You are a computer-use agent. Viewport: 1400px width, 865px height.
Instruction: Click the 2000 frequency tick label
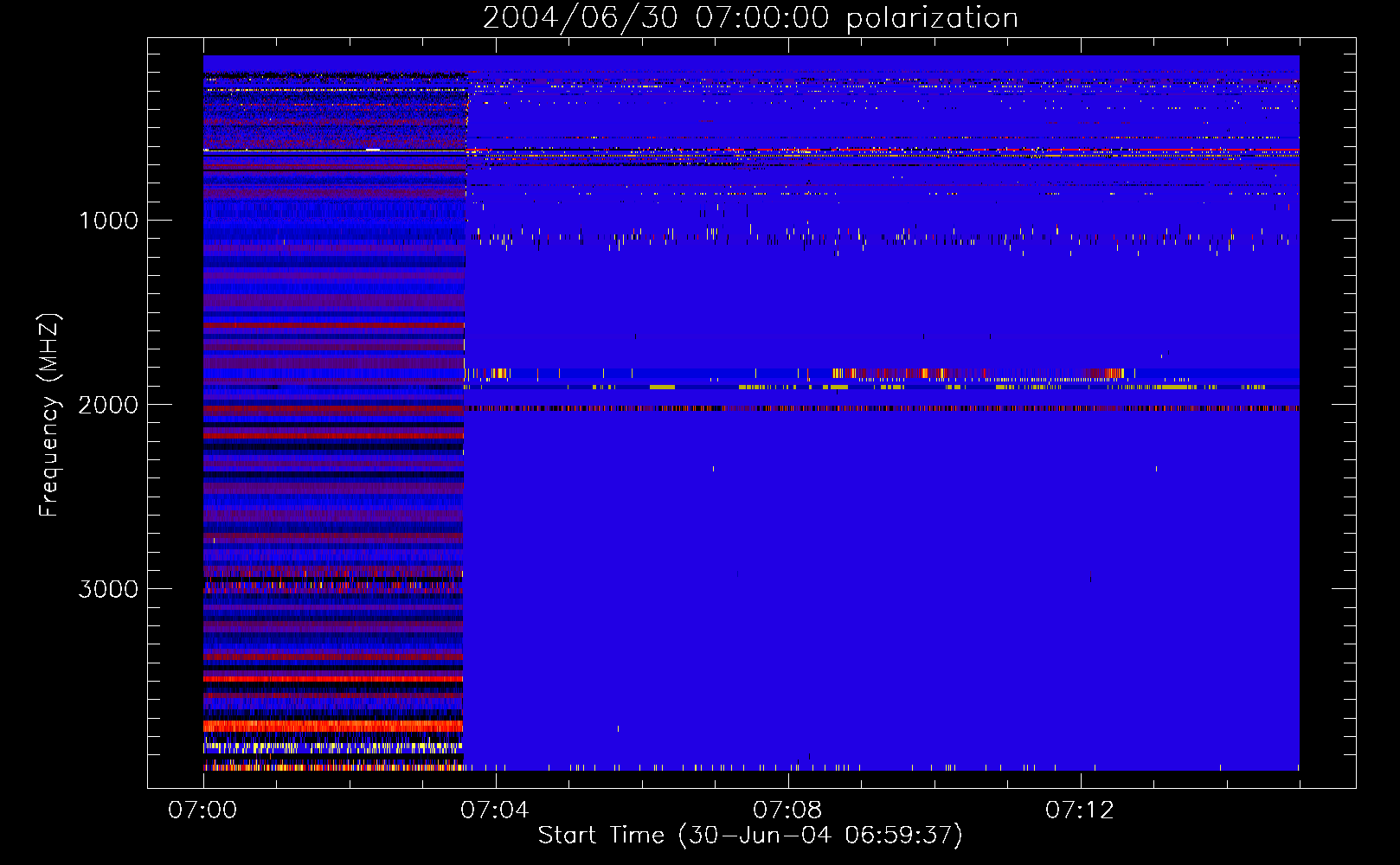click(108, 405)
